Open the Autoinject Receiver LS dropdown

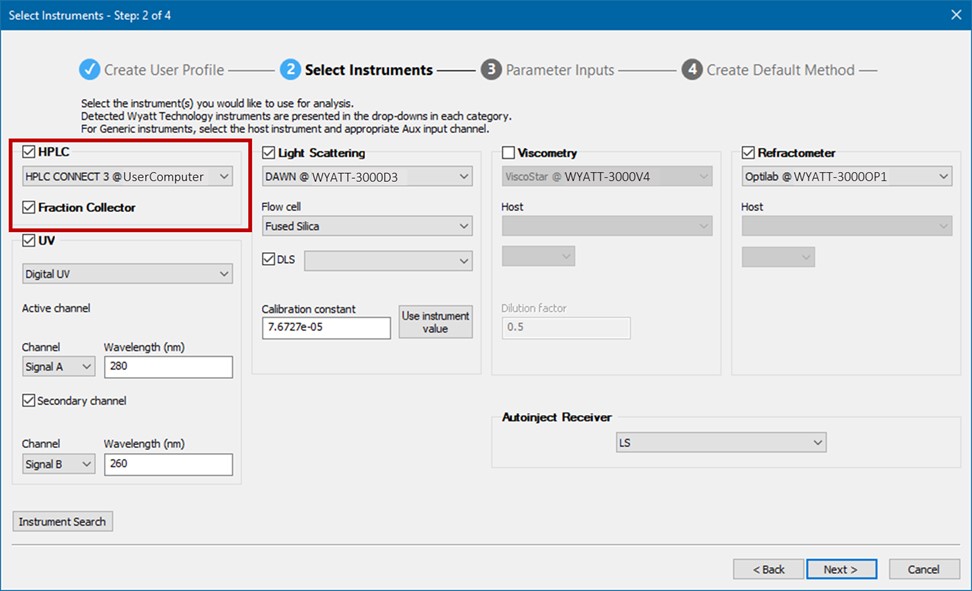721,443
